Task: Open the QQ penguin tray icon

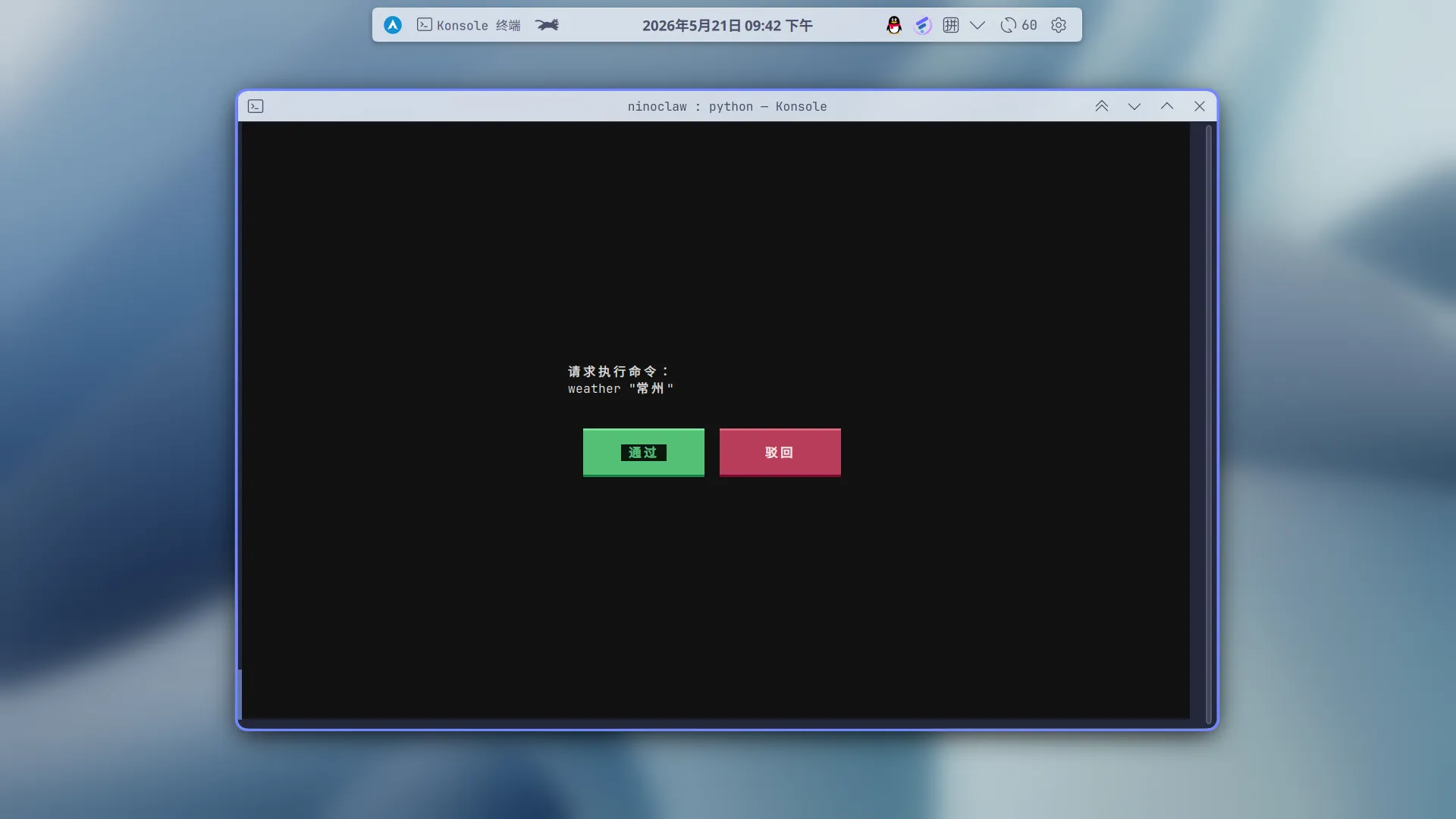Action: [894, 25]
